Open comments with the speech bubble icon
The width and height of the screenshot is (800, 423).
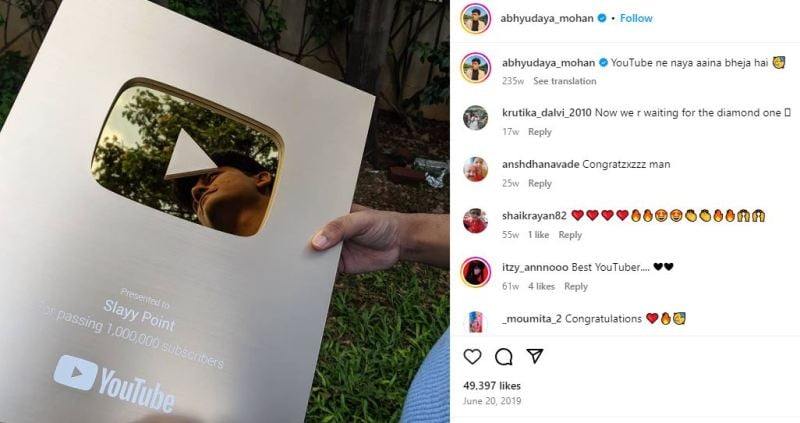[504, 357]
